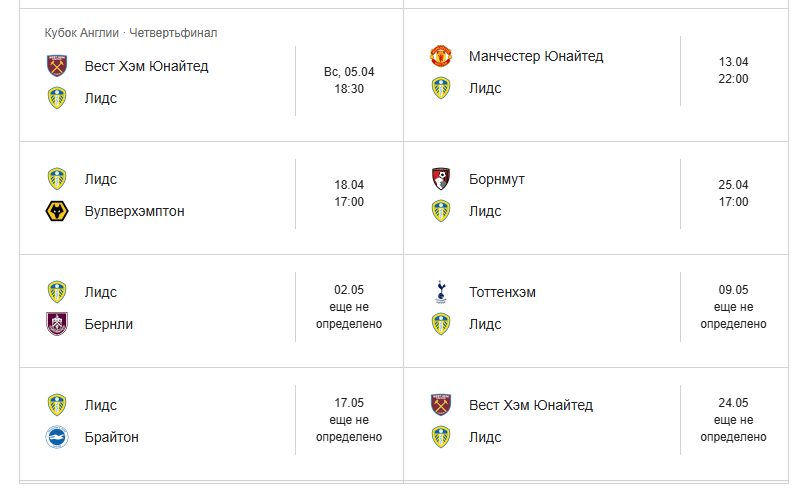Click the Wolverhampton wolf logo
The height and width of the screenshot is (488, 799).
[57, 211]
